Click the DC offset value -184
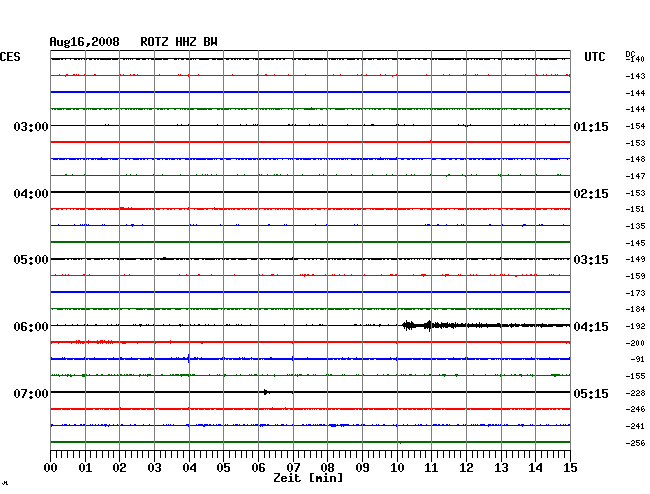 635,309
